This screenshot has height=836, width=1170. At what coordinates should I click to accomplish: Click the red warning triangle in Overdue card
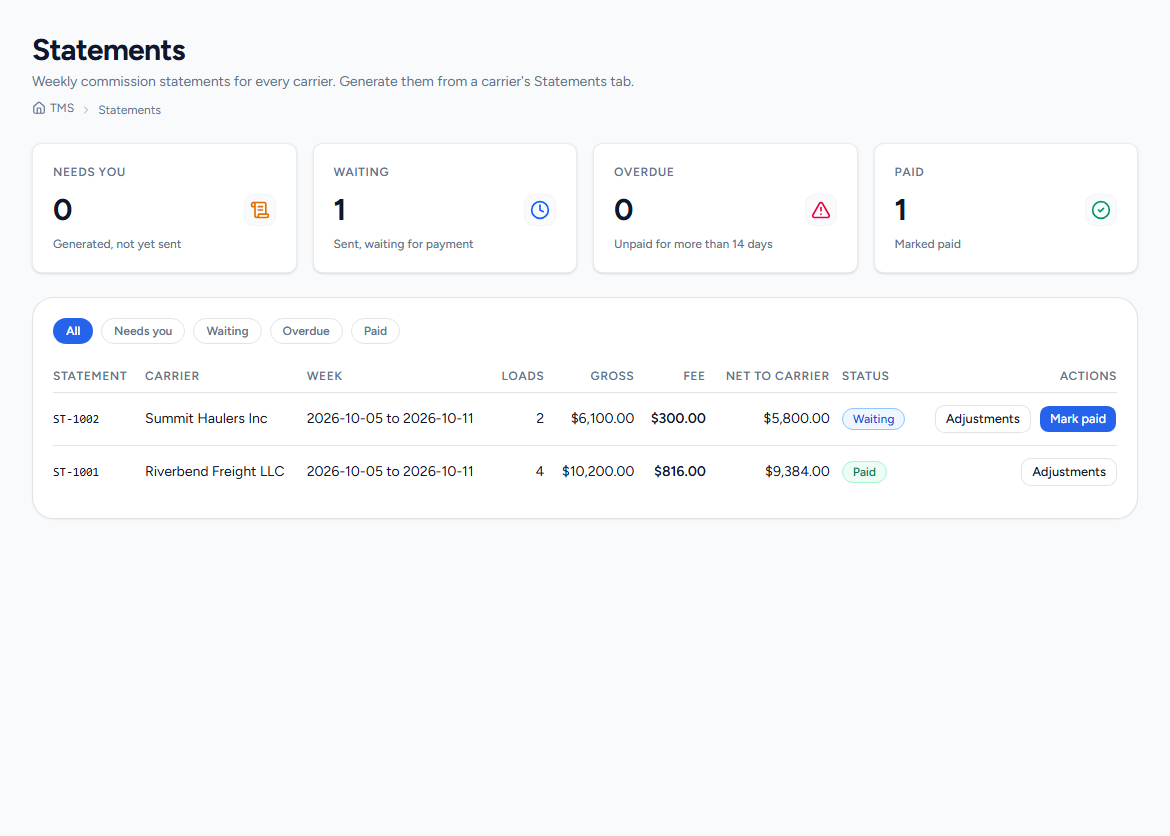(x=821, y=210)
